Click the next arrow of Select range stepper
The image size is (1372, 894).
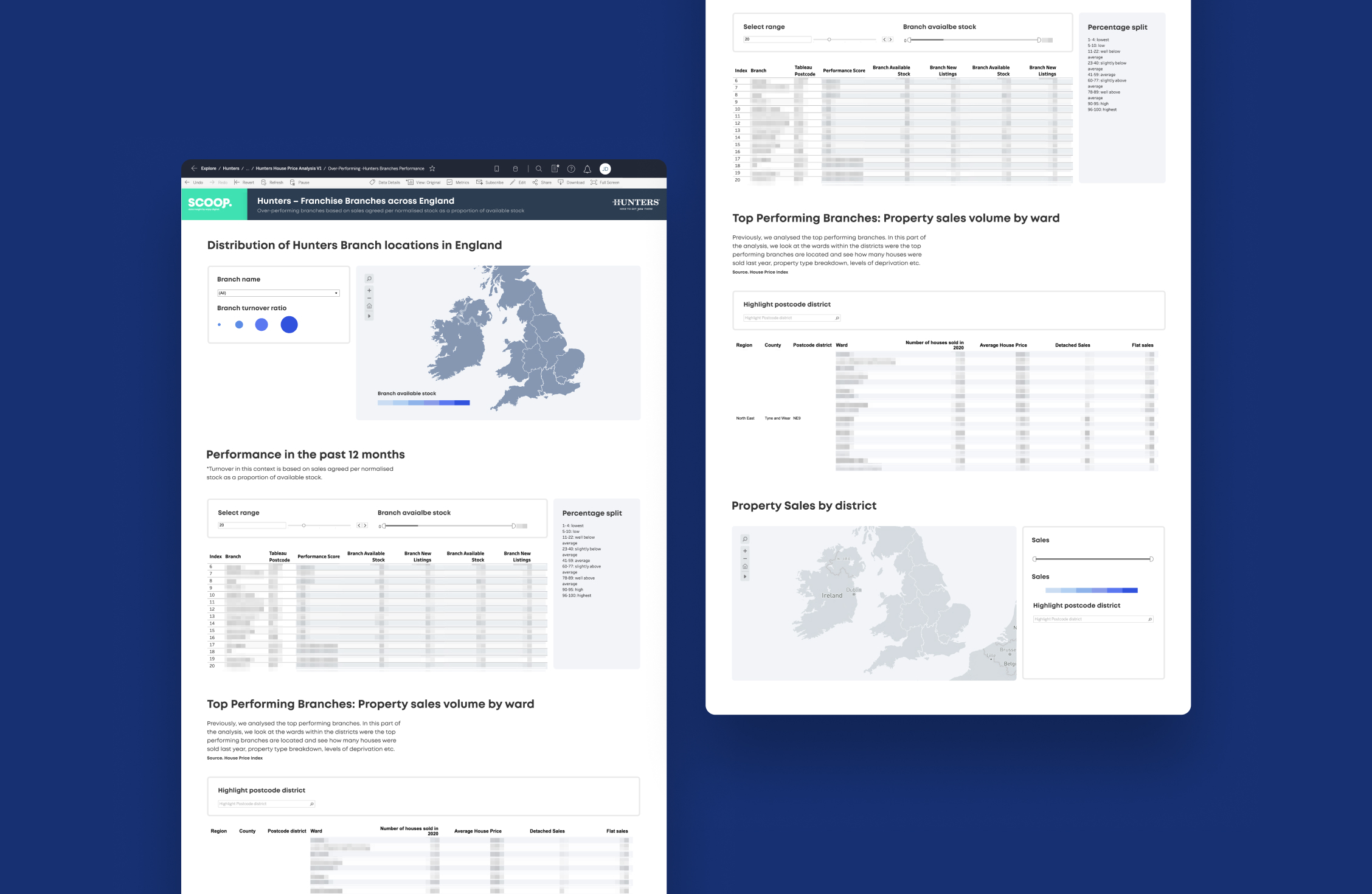click(366, 525)
